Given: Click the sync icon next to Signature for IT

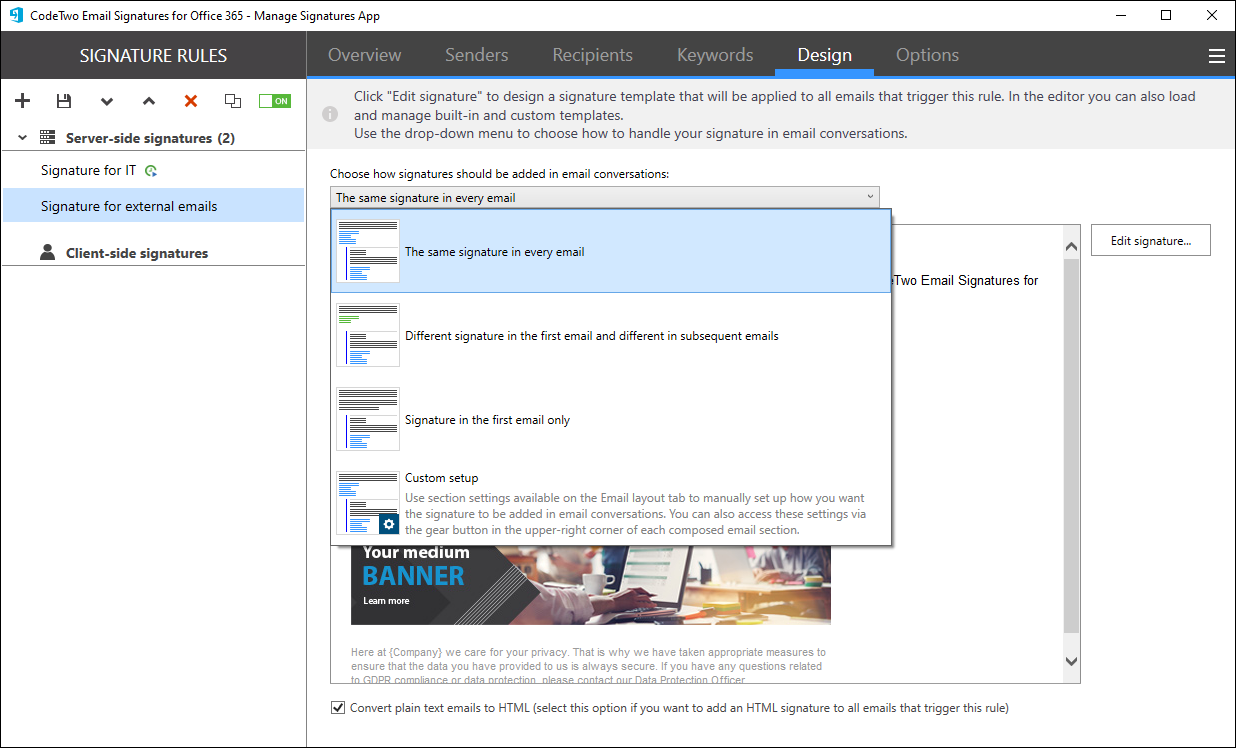Looking at the screenshot, I should (150, 171).
